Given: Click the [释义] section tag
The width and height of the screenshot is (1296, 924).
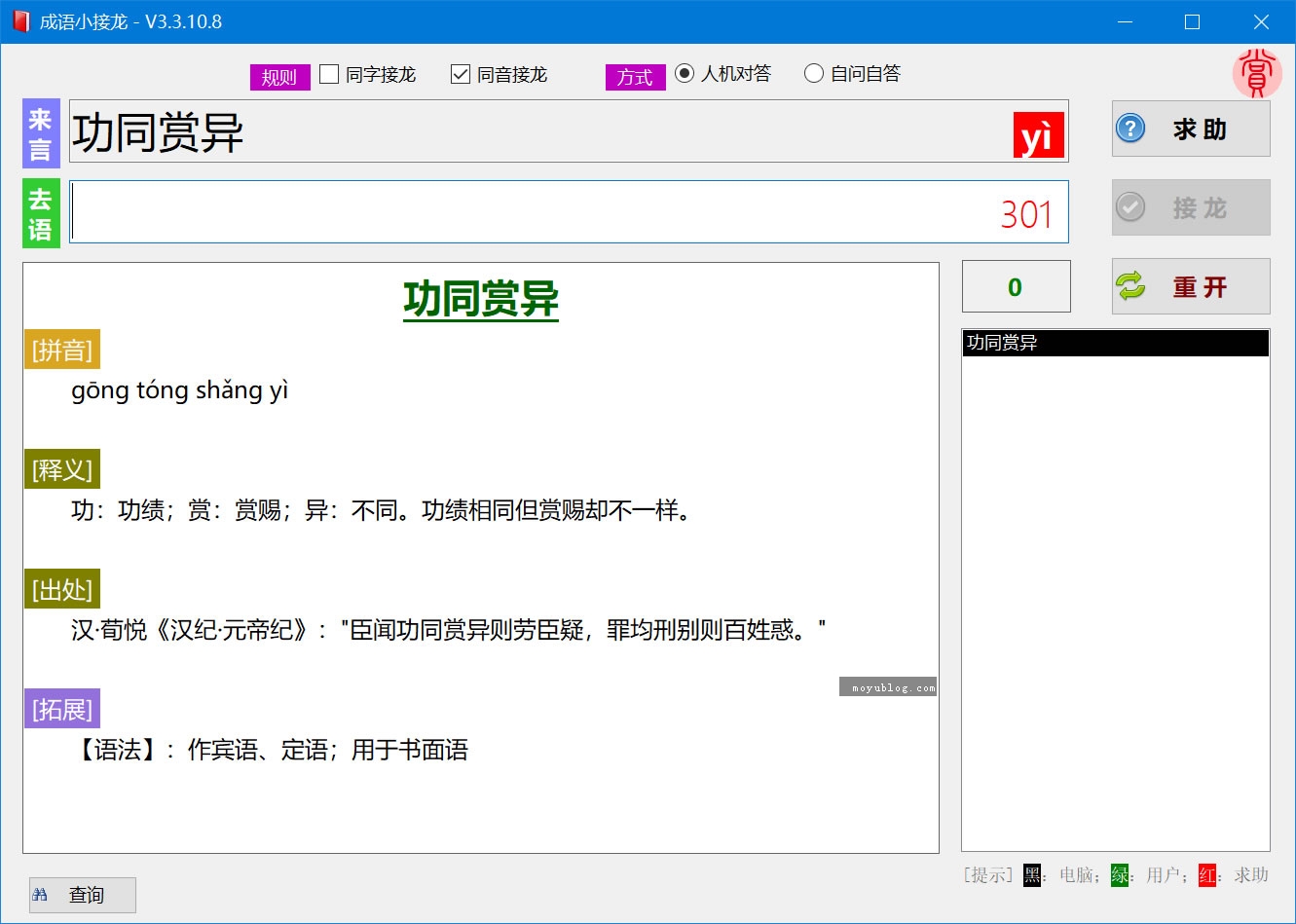Looking at the screenshot, I should coord(62,469).
